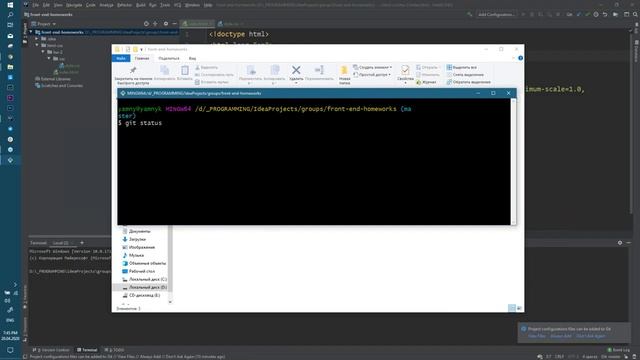The height and width of the screenshot is (360, 640).
Task: Collapse the html-css folder
Action: pos(37,45)
